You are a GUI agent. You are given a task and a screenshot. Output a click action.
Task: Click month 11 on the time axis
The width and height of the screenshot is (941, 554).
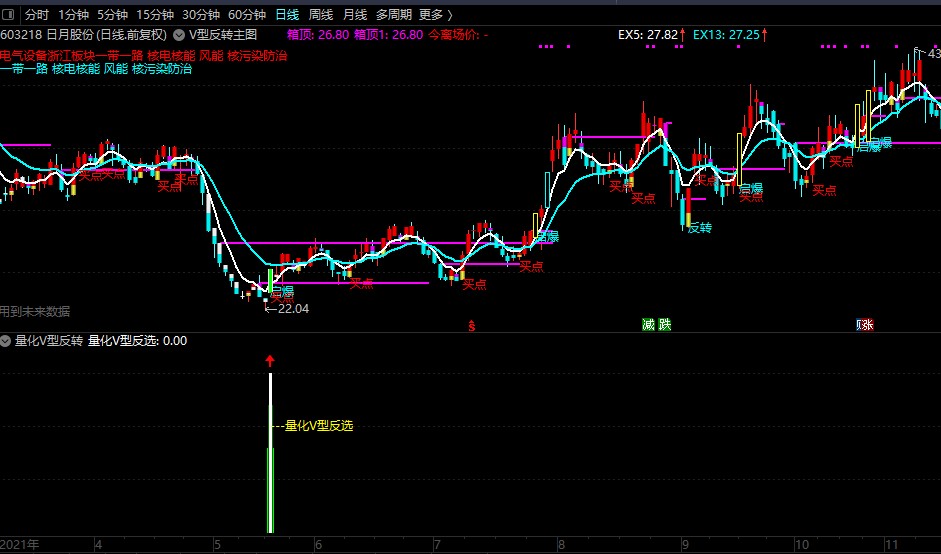tap(892, 545)
